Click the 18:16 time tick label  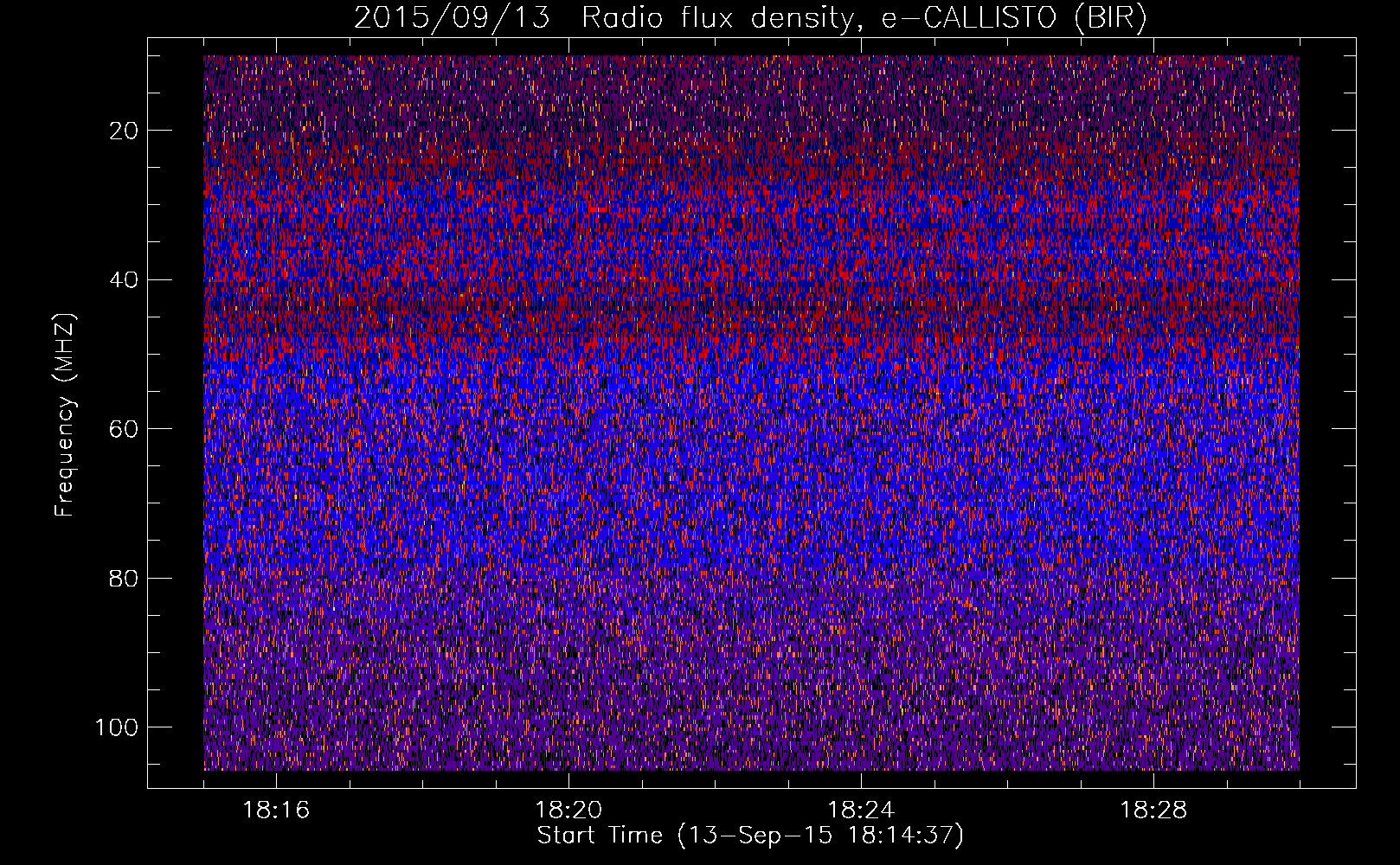pyautogui.click(x=276, y=811)
